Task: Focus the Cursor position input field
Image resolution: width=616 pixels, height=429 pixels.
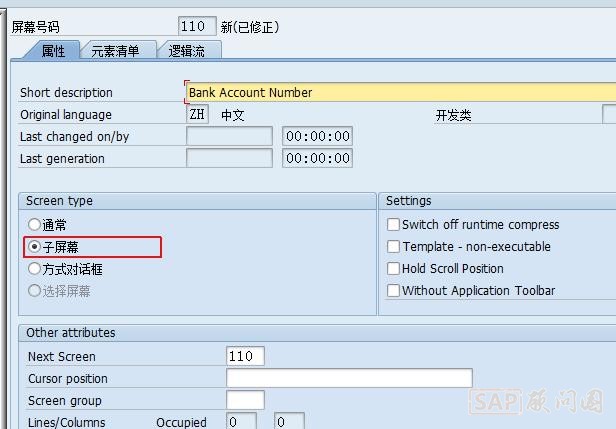Action: (x=349, y=378)
